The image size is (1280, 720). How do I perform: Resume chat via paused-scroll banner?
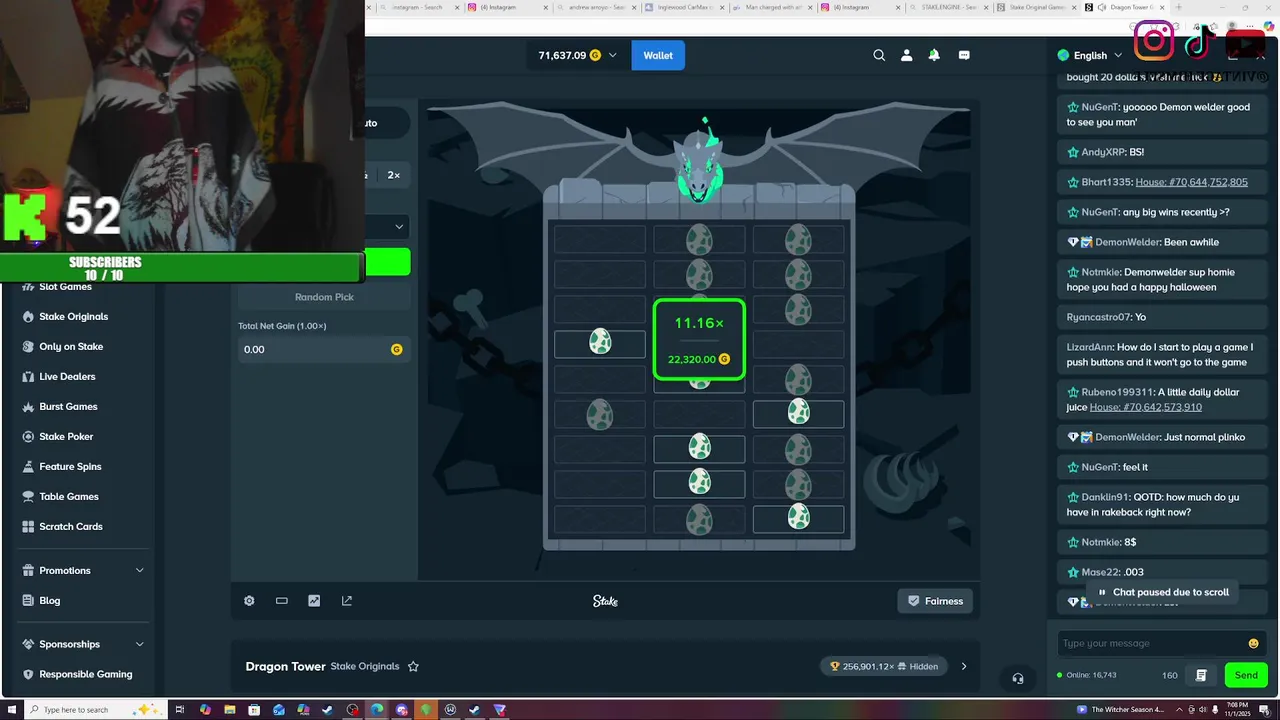click(x=1164, y=592)
